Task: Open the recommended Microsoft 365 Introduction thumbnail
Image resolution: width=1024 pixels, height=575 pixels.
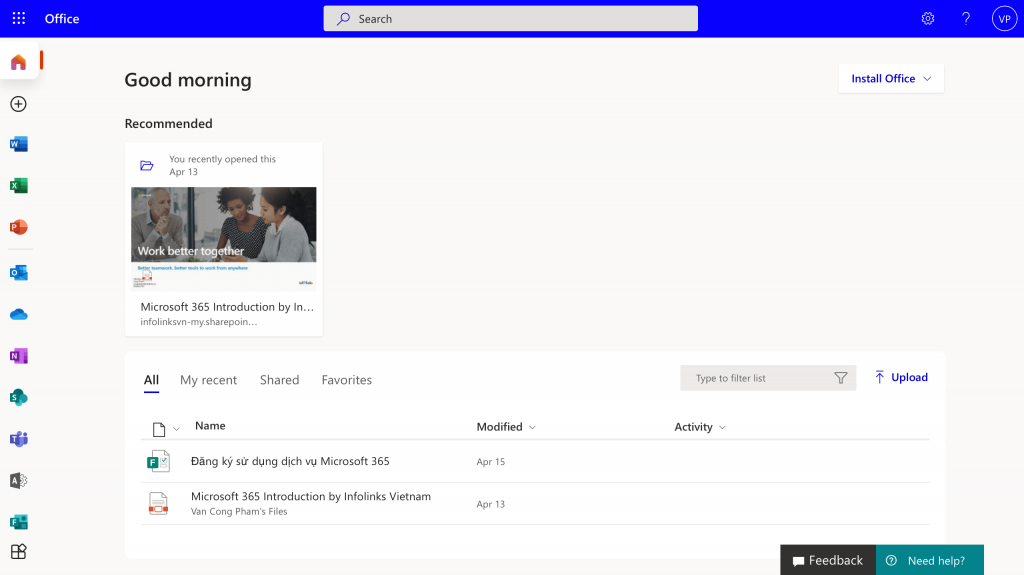Action: [224, 238]
